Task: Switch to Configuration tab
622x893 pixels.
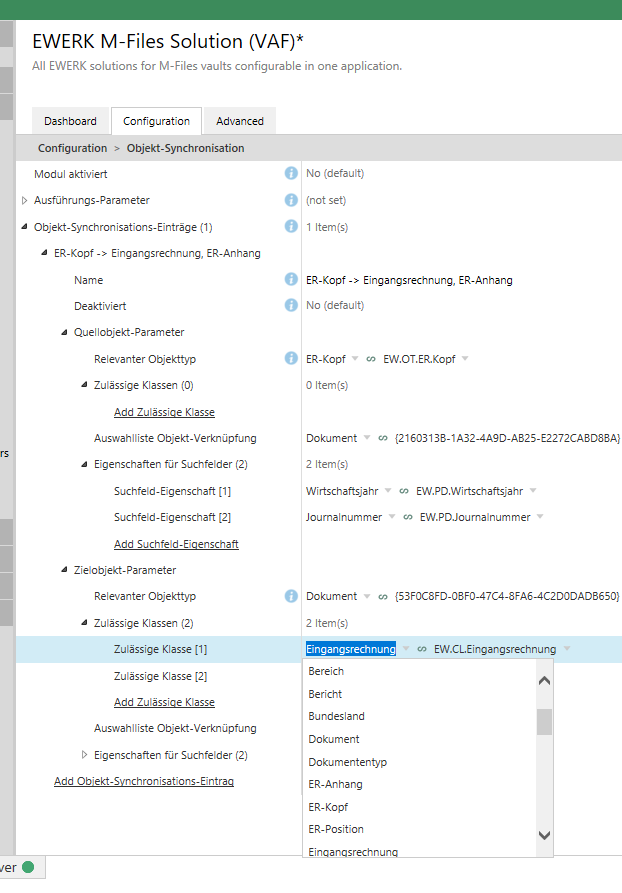Action: click(x=156, y=121)
